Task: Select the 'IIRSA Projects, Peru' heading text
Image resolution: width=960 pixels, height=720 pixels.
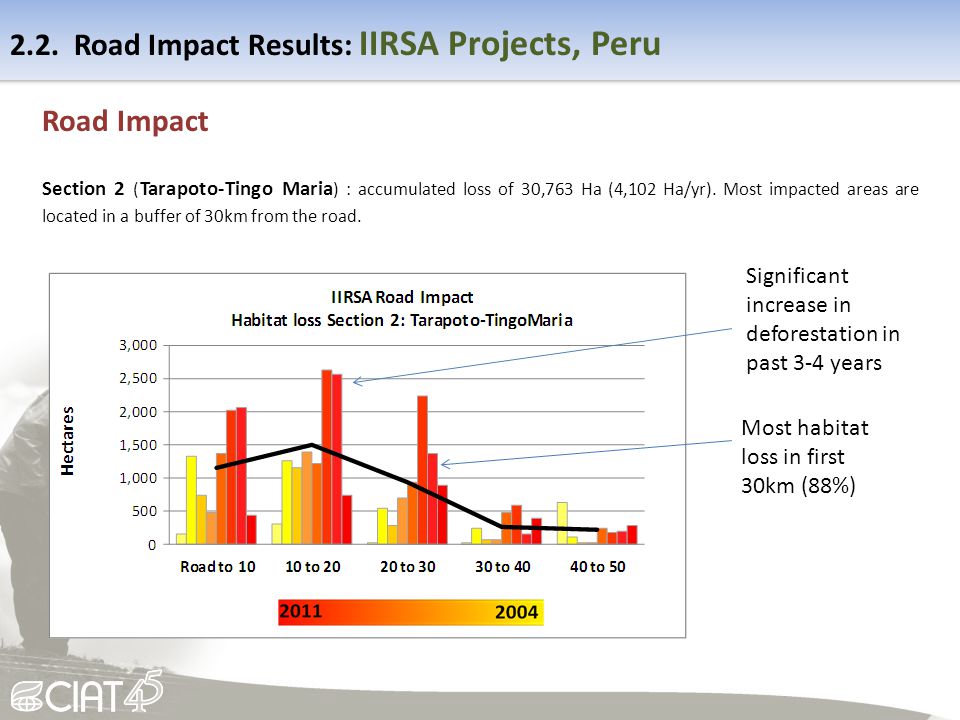Action: 509,44
